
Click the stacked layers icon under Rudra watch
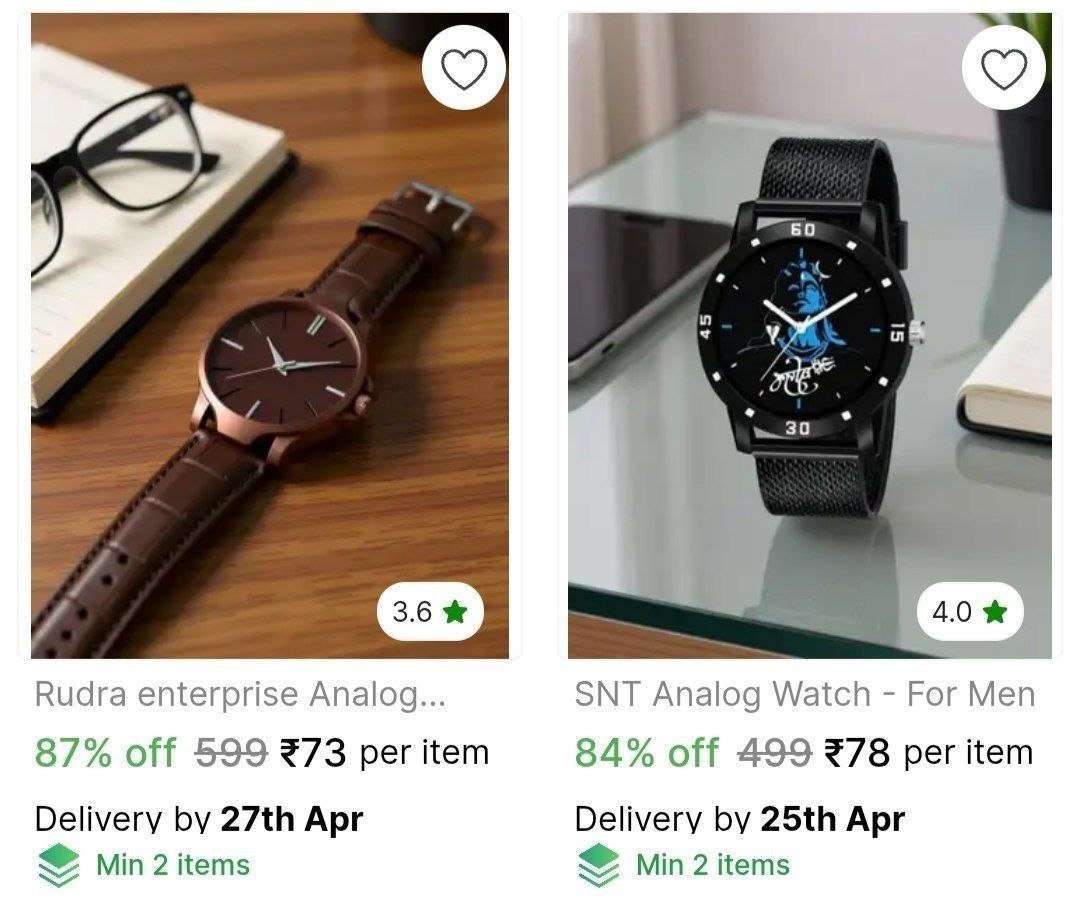(59, 865)
